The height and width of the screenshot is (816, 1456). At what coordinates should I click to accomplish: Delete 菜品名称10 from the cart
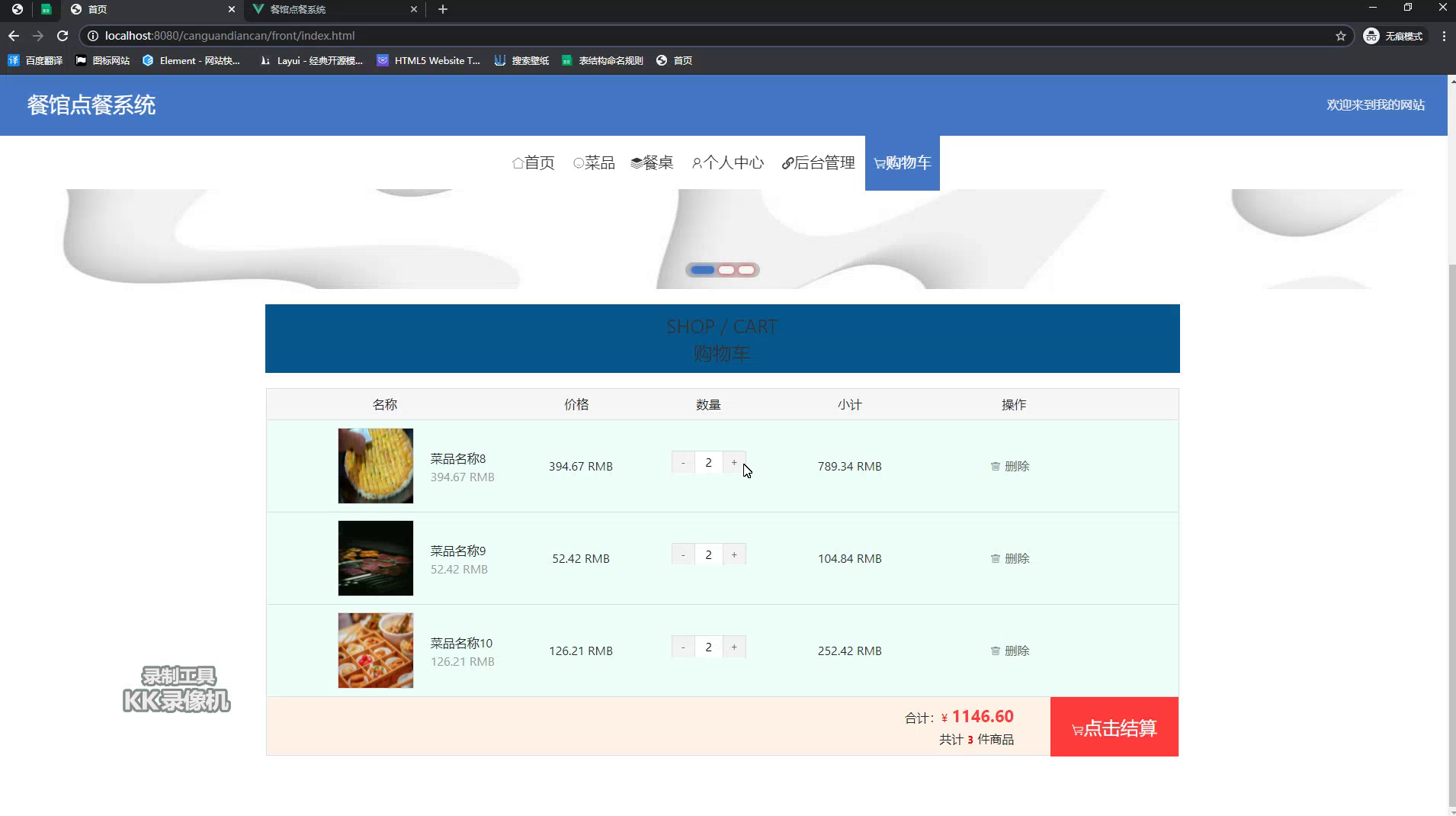click(1010, 651)
